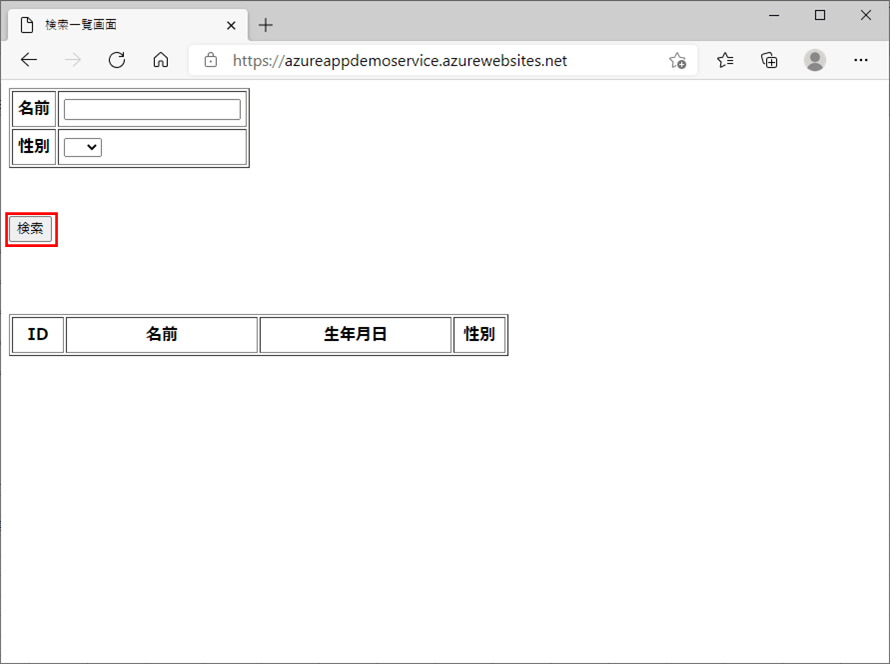
Task: Select the 検索一覧画面 tab
Action: coord(110,25)
